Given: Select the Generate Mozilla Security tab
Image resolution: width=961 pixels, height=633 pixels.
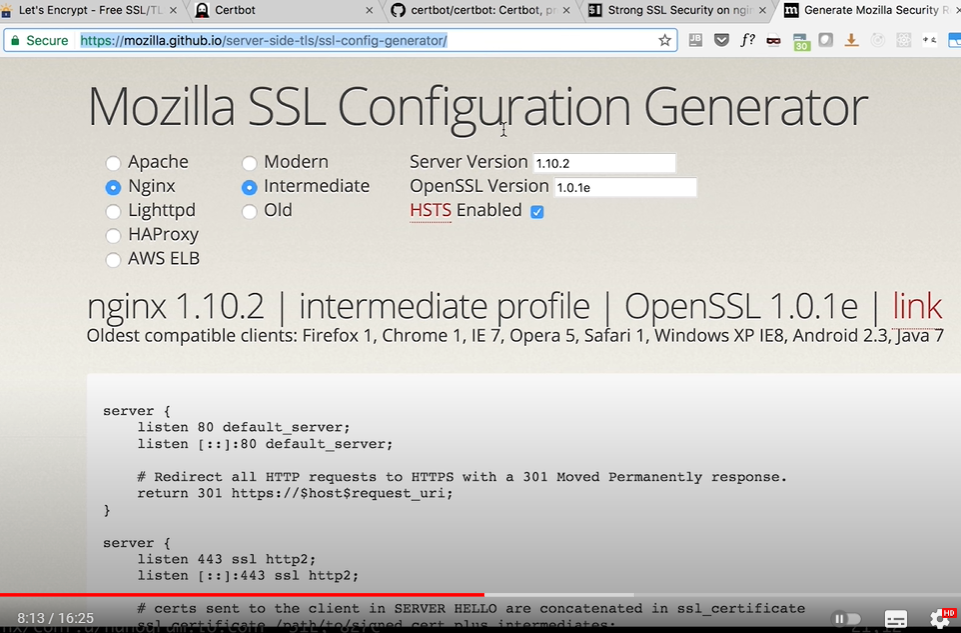Looking at the screenshot, I should click(870, 10).
